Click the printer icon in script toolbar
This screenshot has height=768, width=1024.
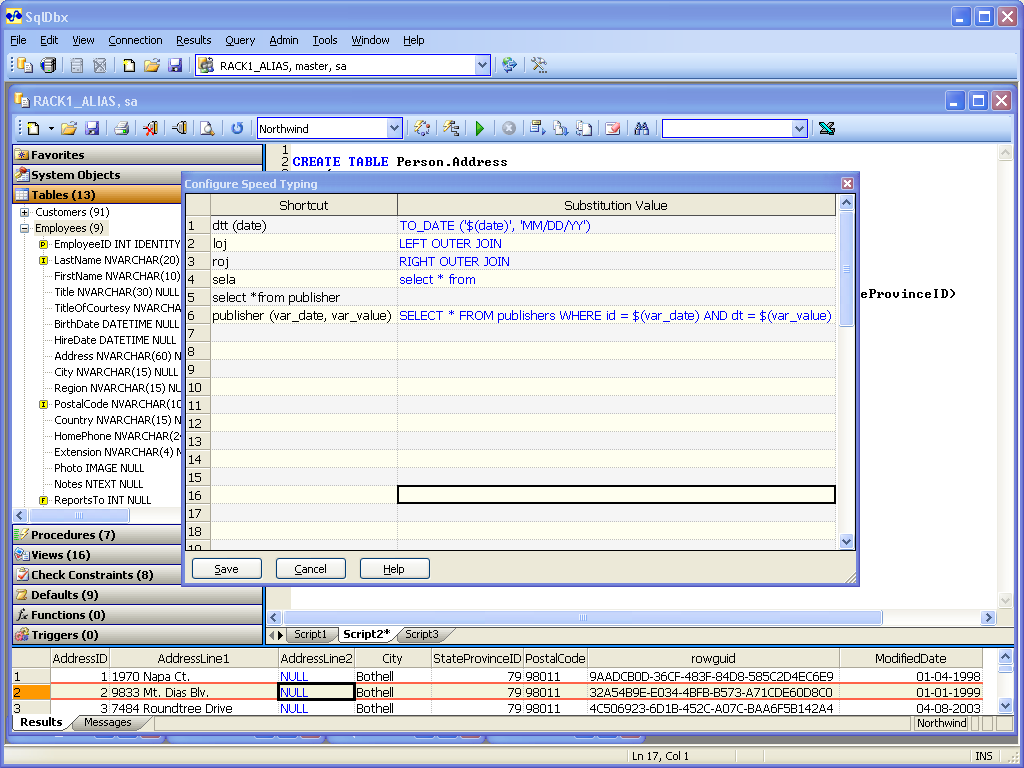[120, 128]
